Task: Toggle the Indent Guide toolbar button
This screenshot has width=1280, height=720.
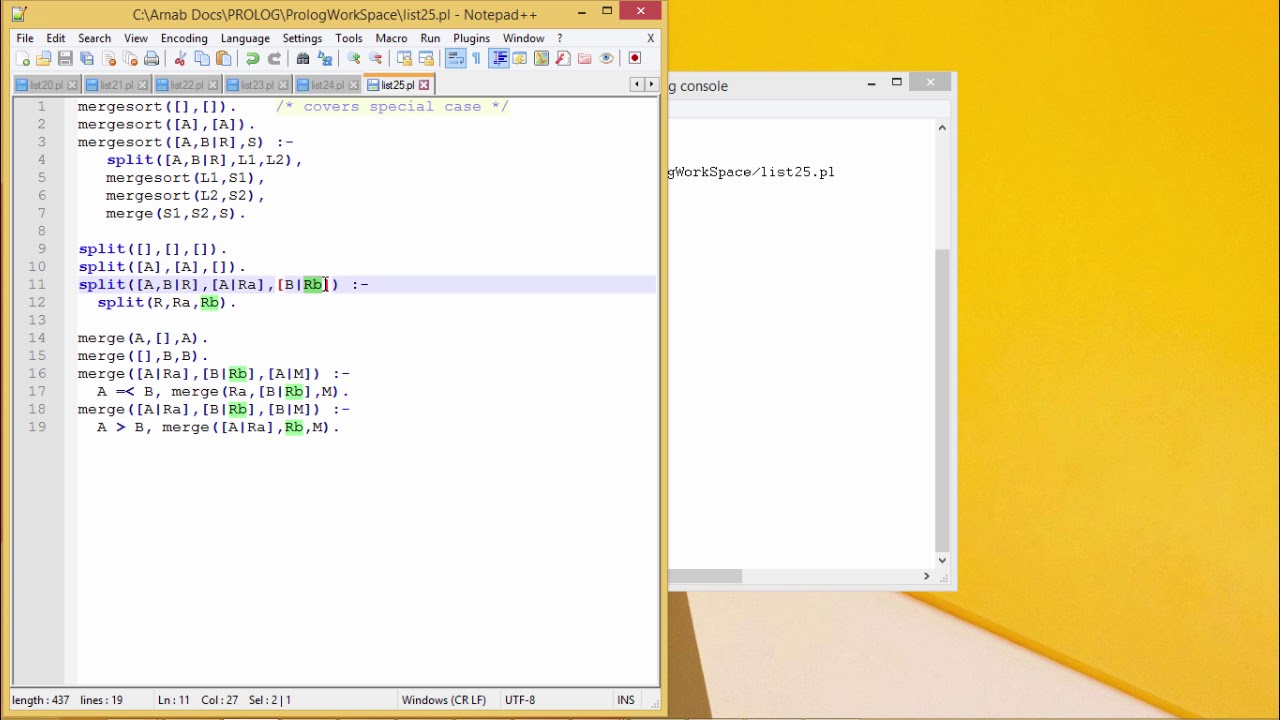Action: (498, 59)
